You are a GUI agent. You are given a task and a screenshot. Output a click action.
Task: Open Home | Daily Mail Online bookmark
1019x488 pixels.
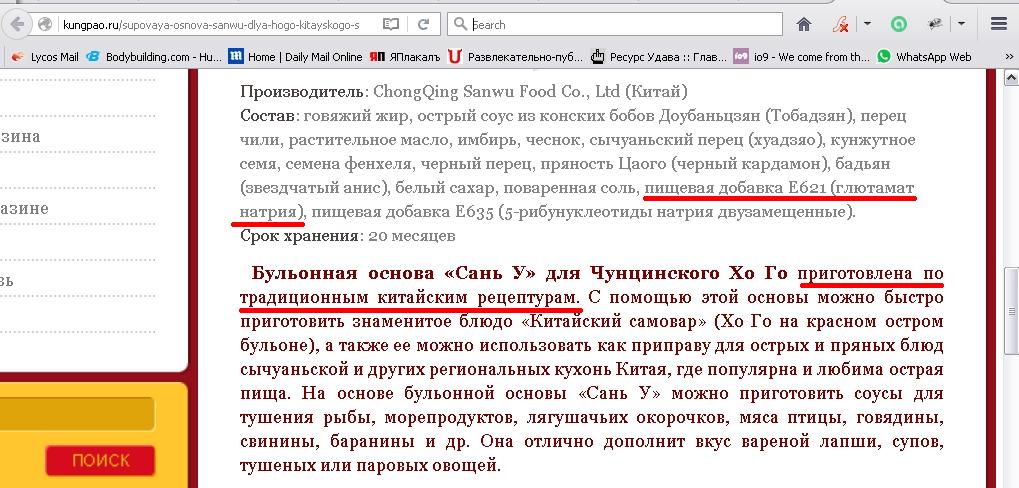tap(295, 57)
